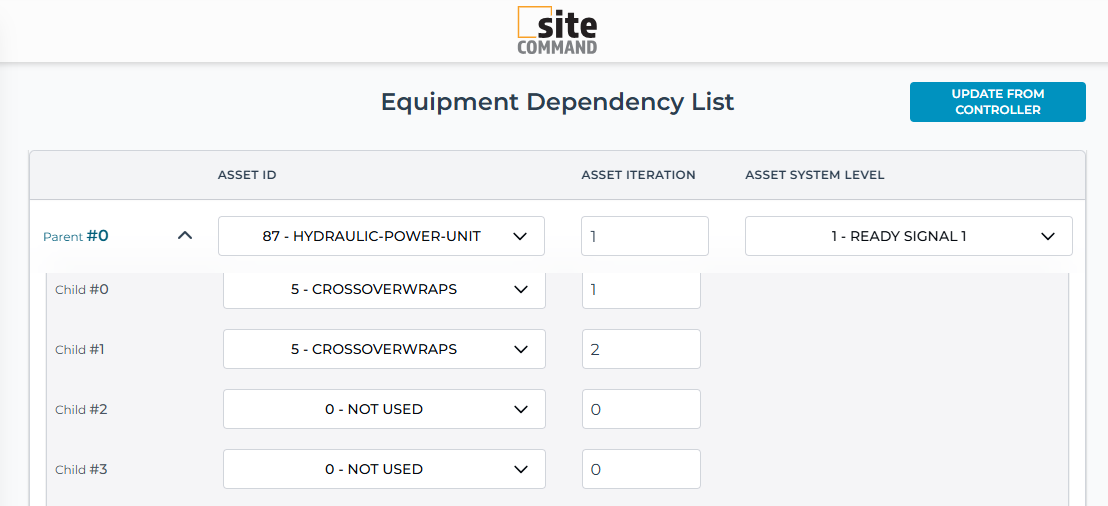This screenshot has height=506, width=1108.
Task: Click the Site Command logo
Action: [557, 31]
